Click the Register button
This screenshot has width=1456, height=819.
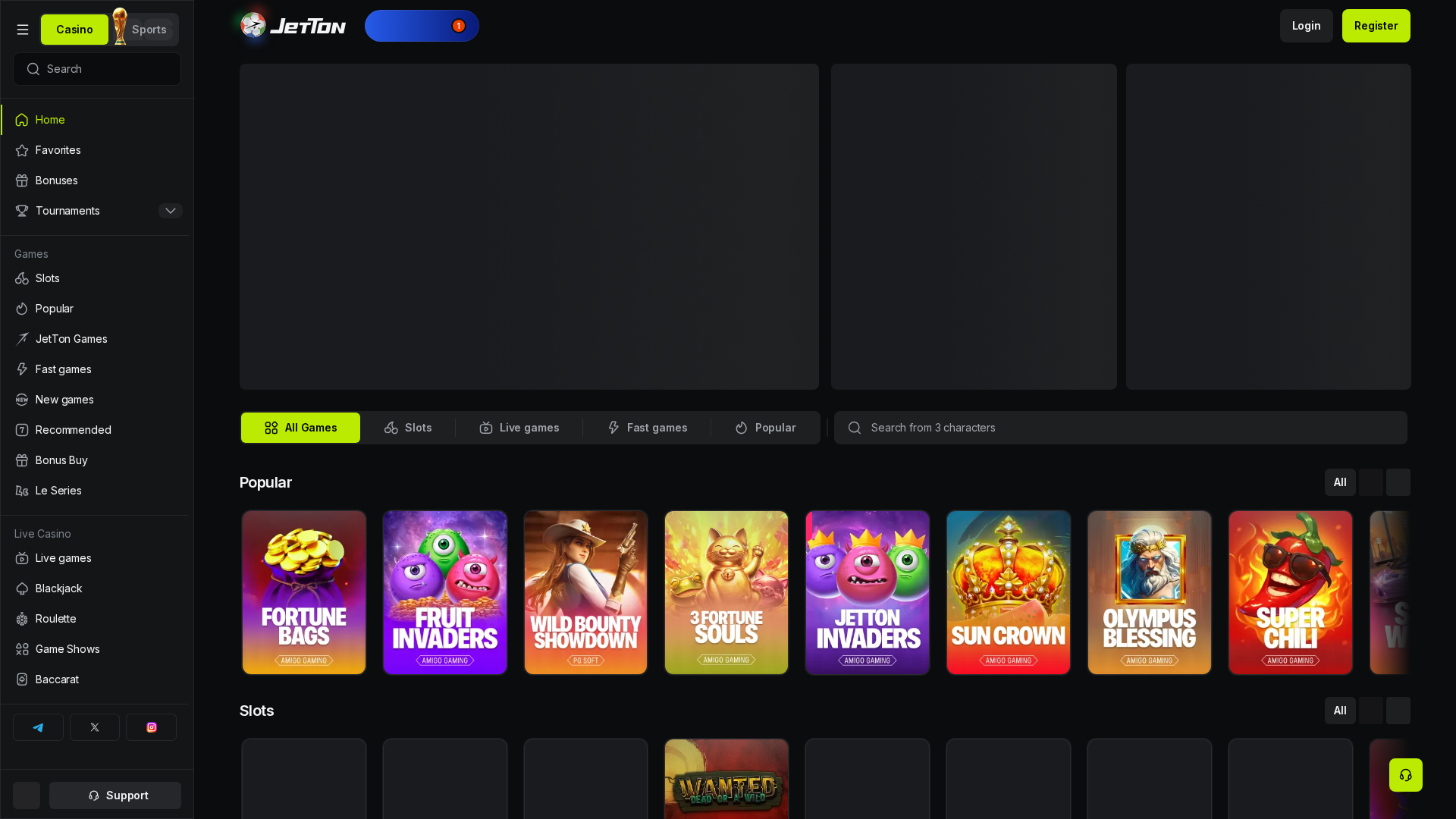1376,26
